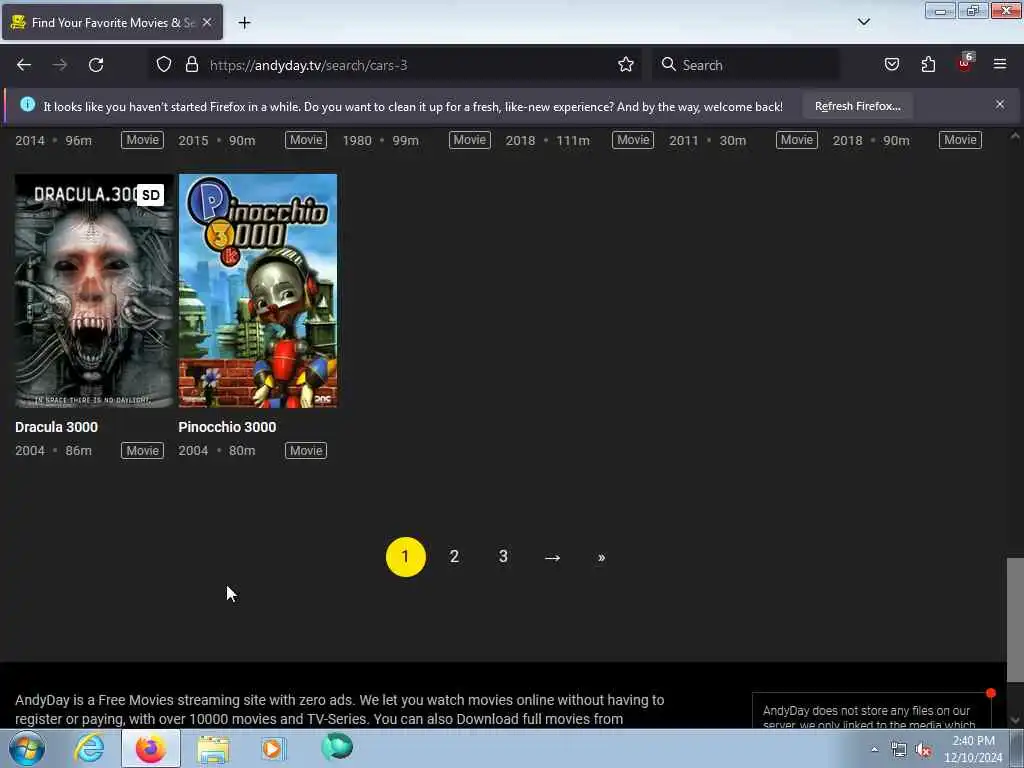The image size is (1024, 768).
Task: Go to page 3 of results
Action: 503,557
